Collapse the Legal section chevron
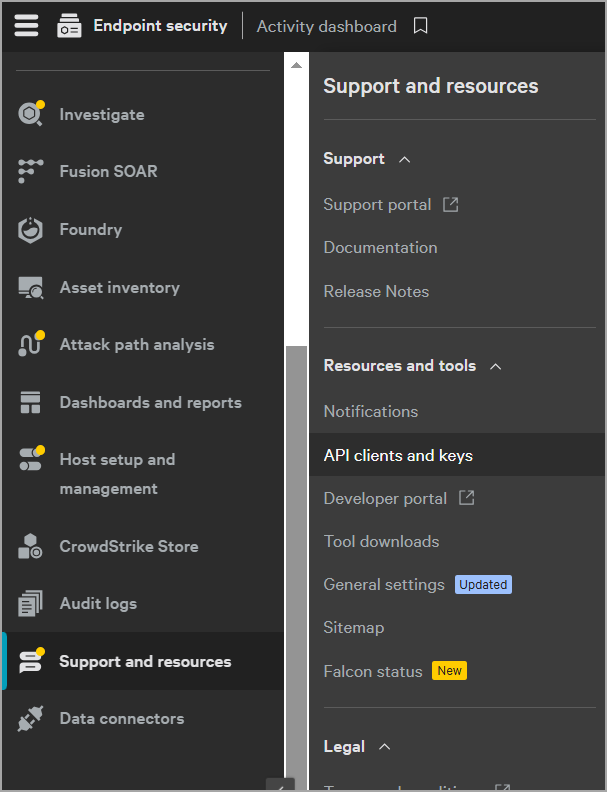Image resolution: width=607 pixels, height=792 pixels. click(384, 747)
